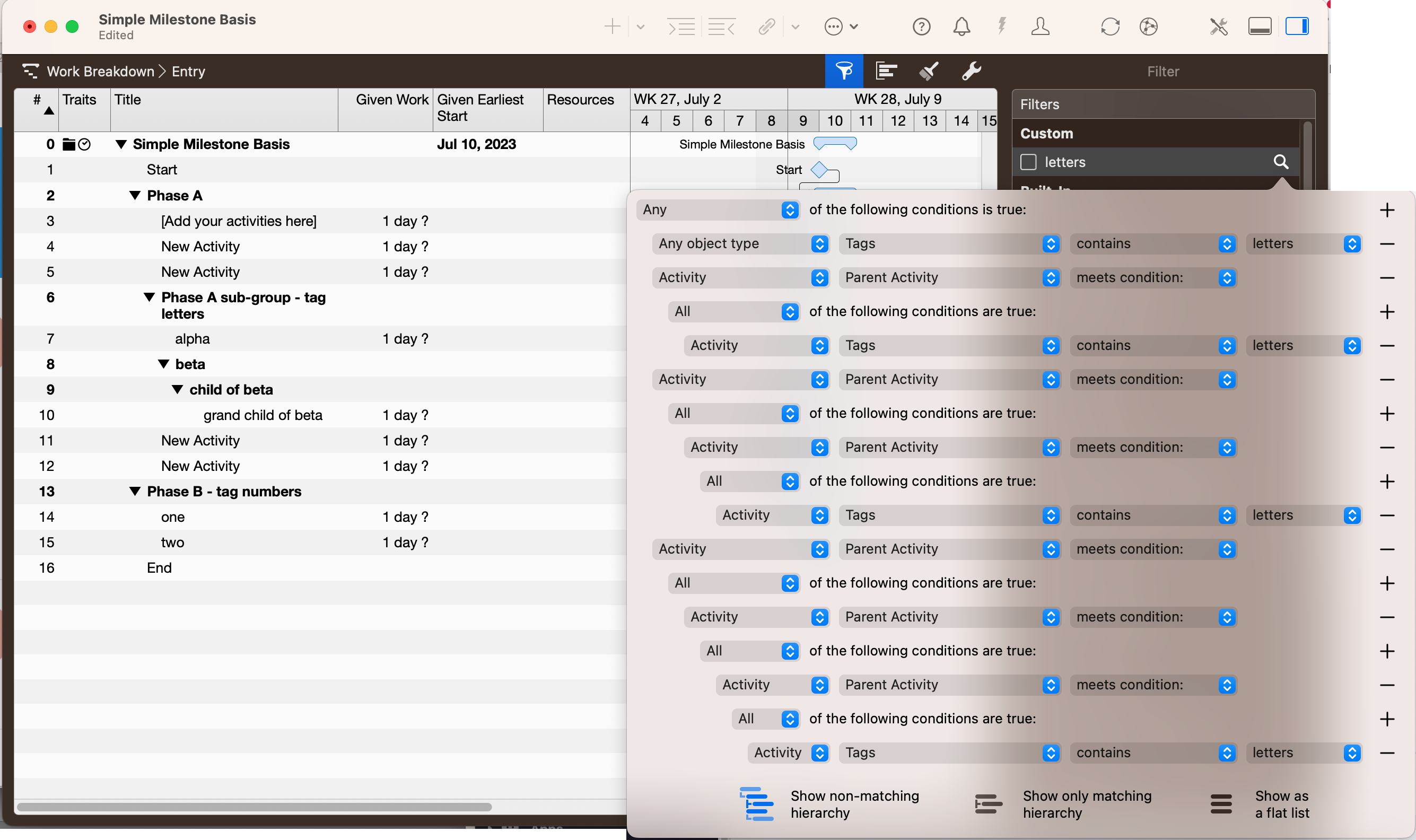Select the WK 28, July 9 week header
Image resolution: width=1416 pixels, height=840 pixels.
click(x=893, y=99)
